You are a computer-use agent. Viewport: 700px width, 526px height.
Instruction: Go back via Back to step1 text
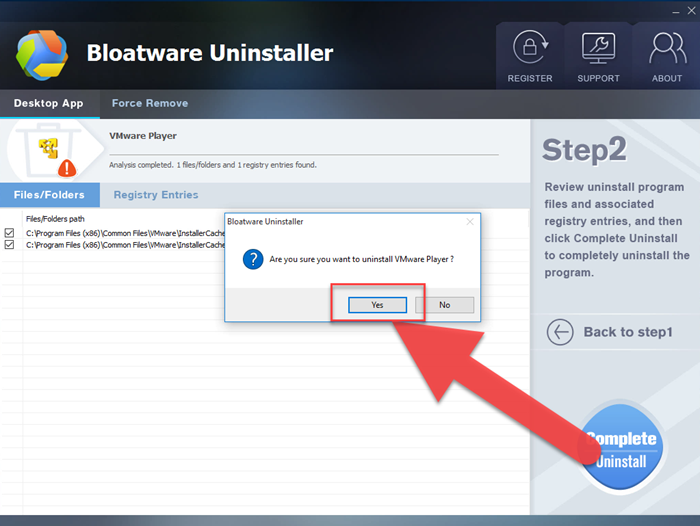[628, 332]
